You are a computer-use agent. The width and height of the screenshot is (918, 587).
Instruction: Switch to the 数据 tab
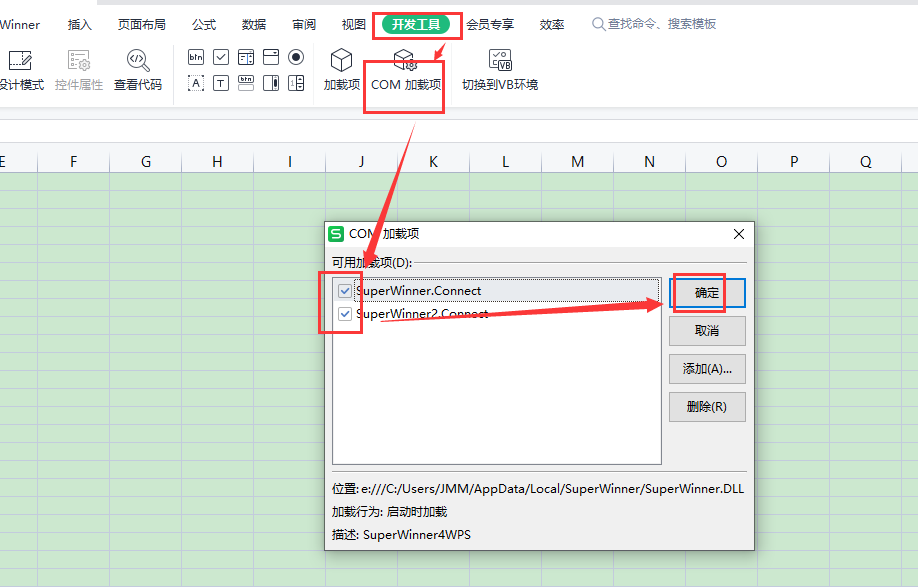(254, 25)
